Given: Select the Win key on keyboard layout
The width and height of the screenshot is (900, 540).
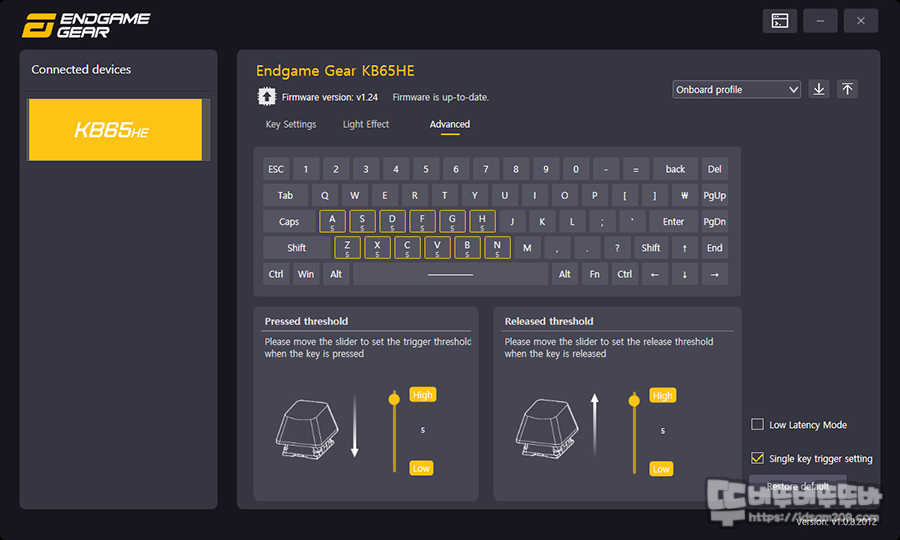Looking at the screenshot, I should tap(306, 274).
